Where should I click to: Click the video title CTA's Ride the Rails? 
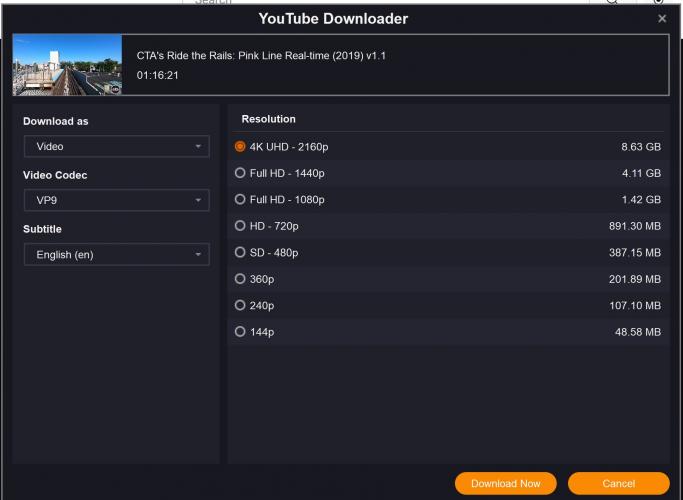pyautogui.click(x=261, y=56)
